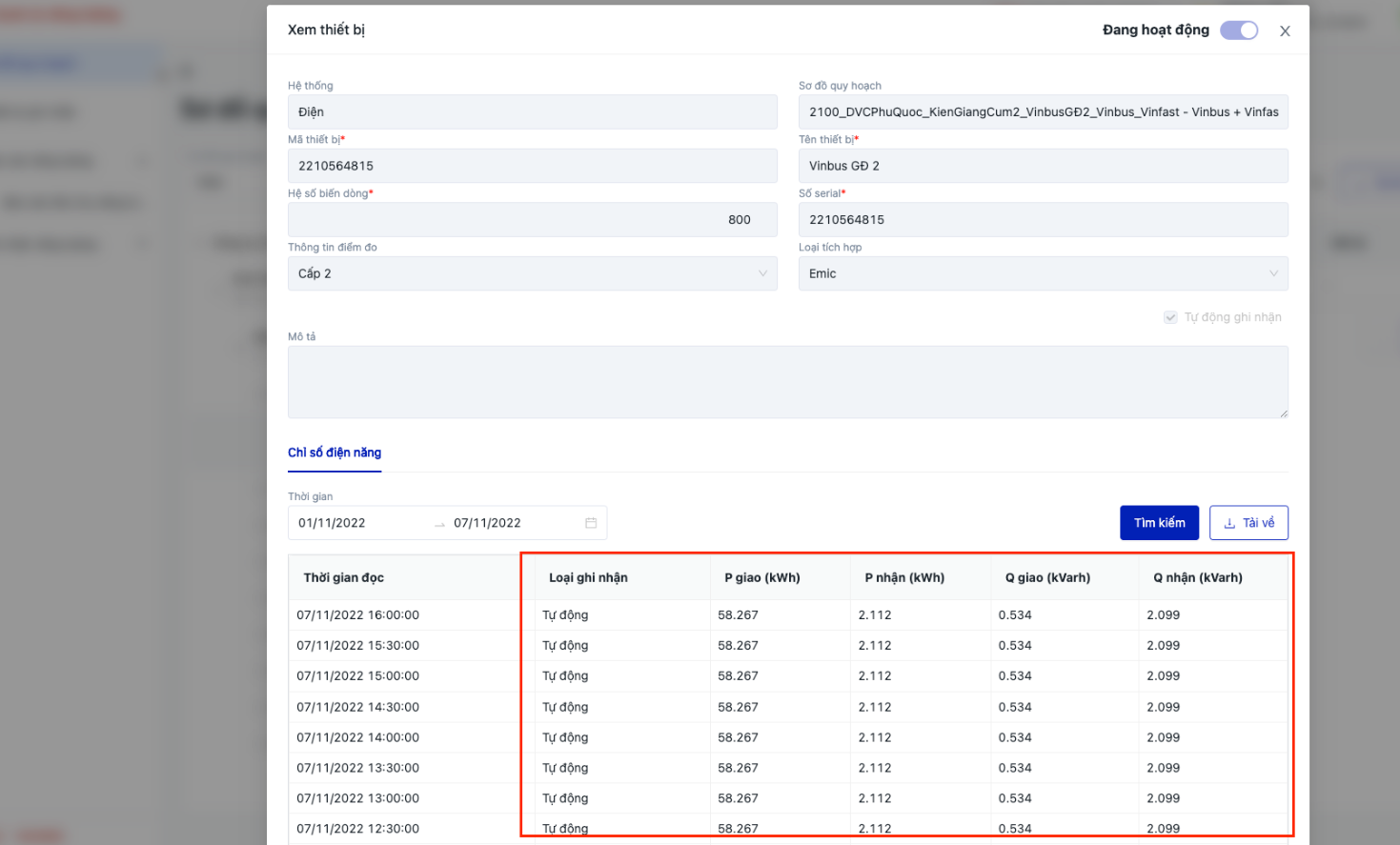The height and width of the screenshot is (845, 1400).
Task: Select the Hệ thống field showing Điện
Action: click(532, 112)
